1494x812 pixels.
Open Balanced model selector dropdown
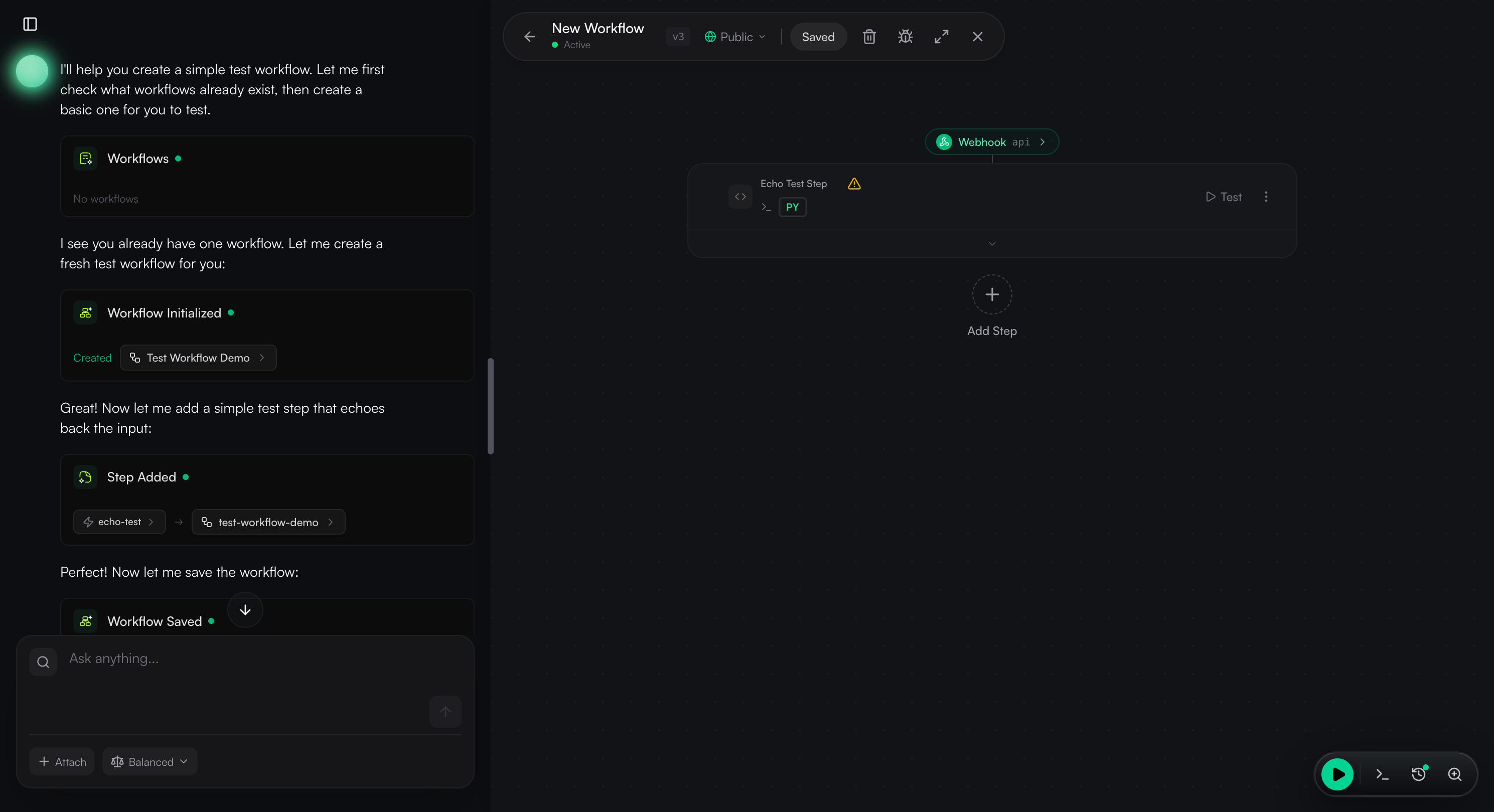[x=149, y=761]
